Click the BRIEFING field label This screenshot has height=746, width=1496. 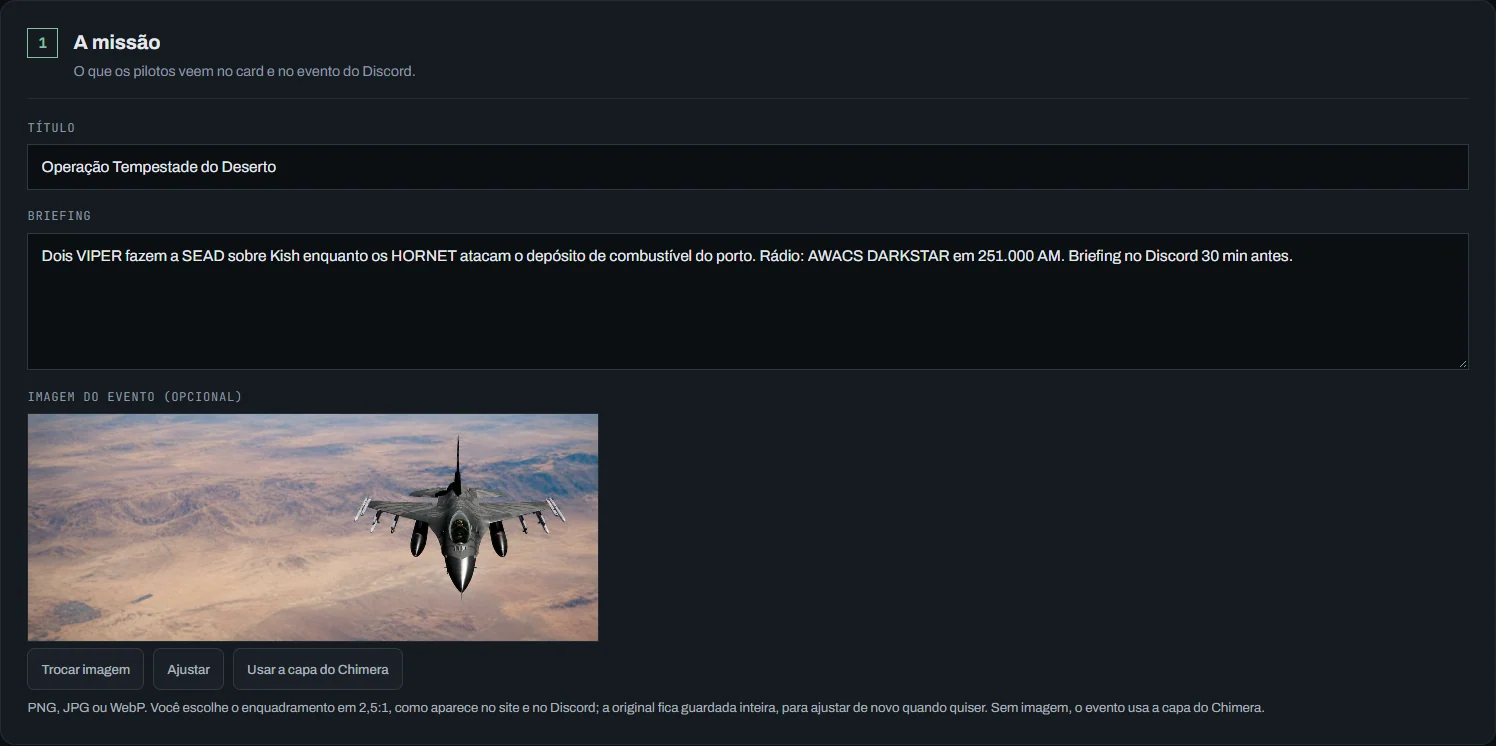(59, 216)
